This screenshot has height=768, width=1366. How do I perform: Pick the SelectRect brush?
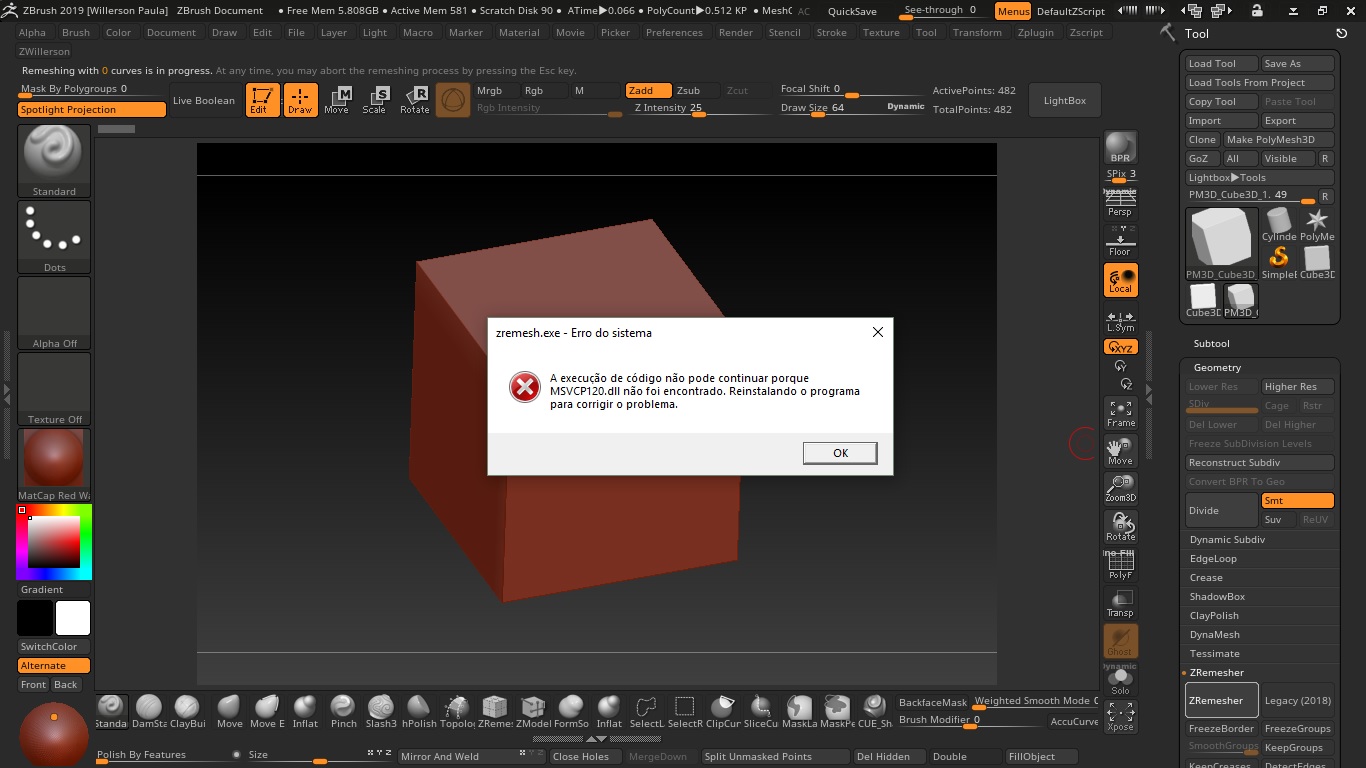click(685, 711)
